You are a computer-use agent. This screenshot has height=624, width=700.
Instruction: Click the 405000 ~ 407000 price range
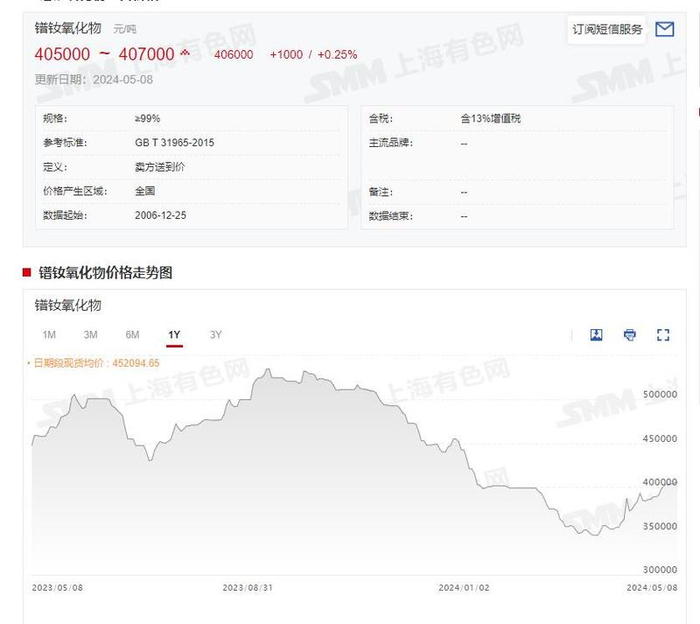(104, 54)
